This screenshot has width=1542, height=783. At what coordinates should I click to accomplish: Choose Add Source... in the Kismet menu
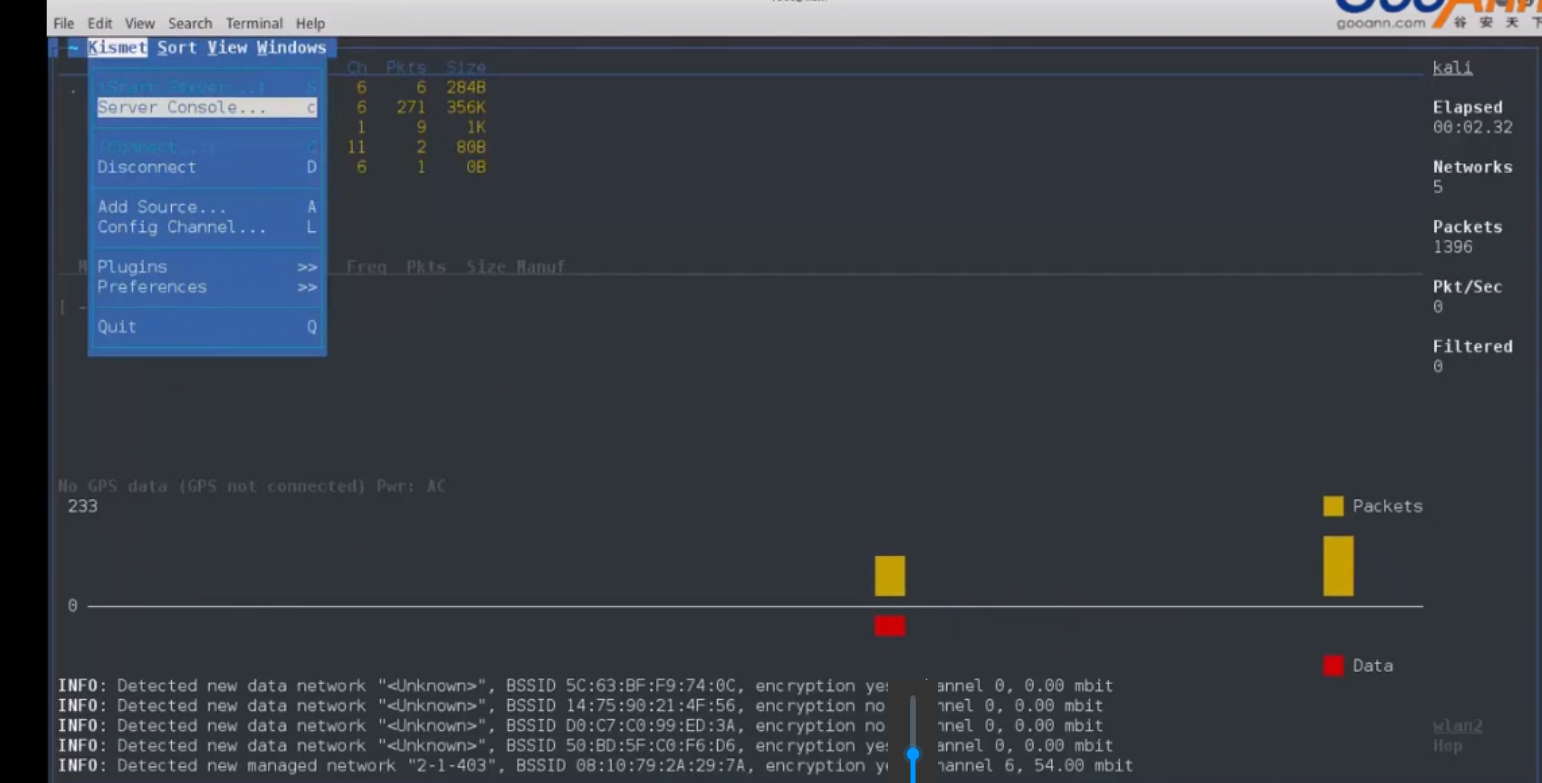(207, 207)
